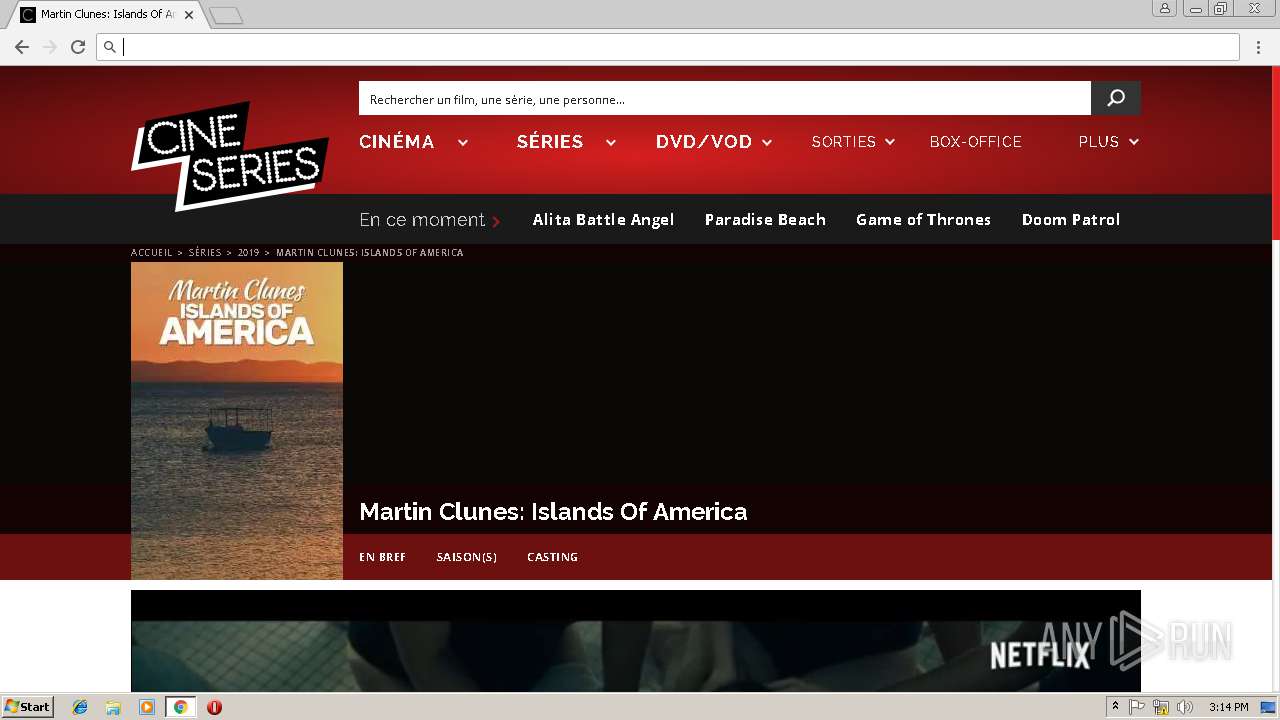
Task: Switch to SAISON(S) tab
Action: coord(467,557)
